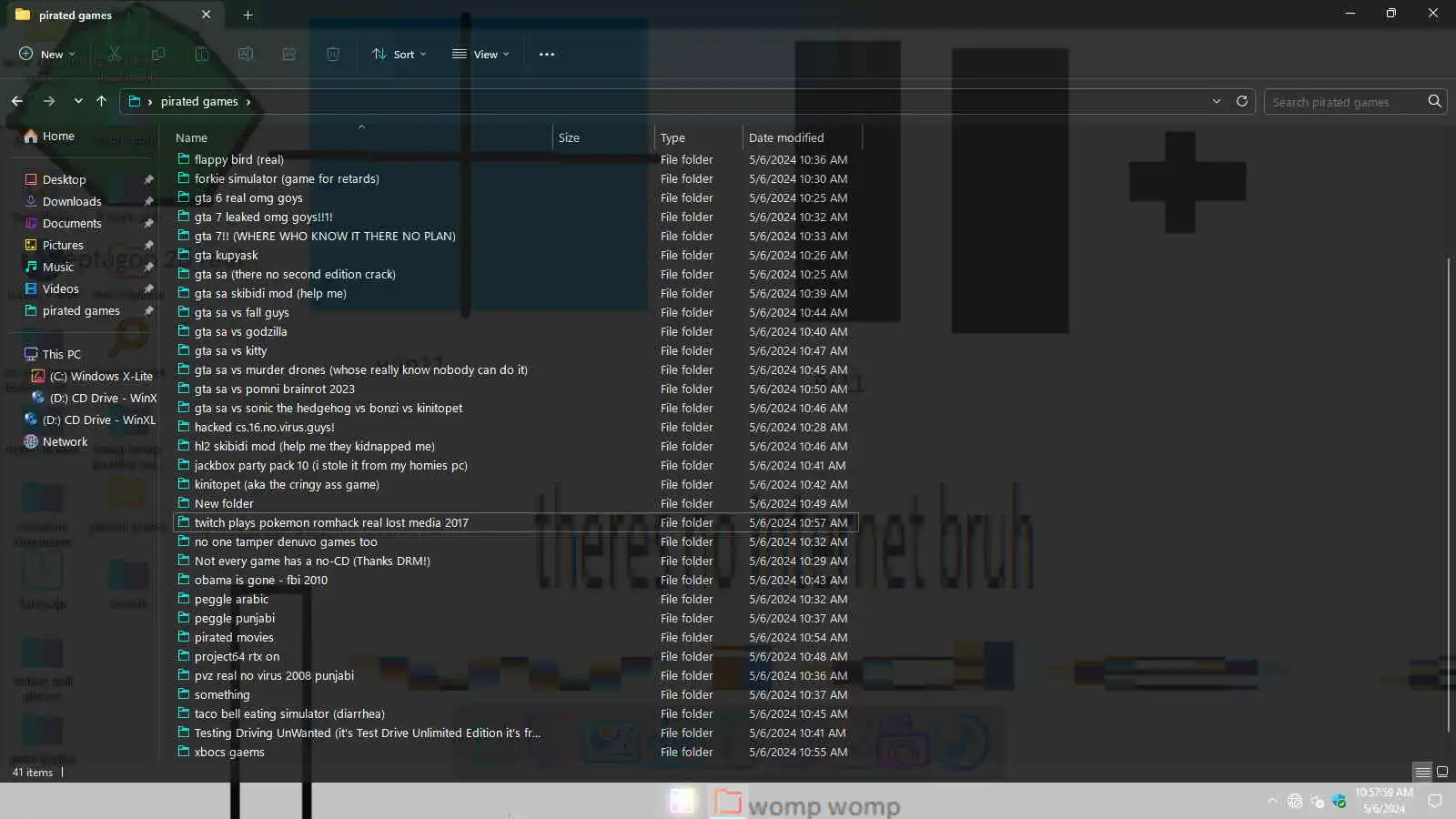This screenshot has height=819, width=1456.
Task: Click folder icon of flappy bird (real)
Action: click(x=184, y=159)
